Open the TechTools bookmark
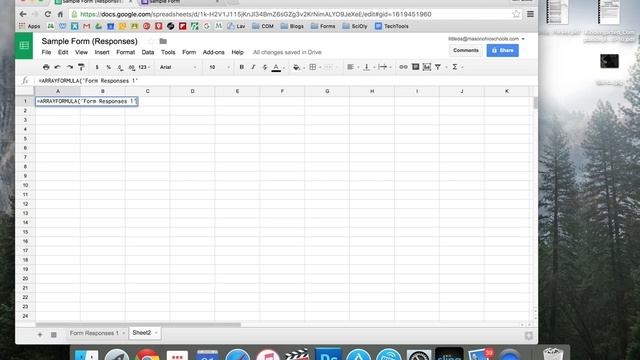This screenshot has width=640, height=360. [392, 26]
